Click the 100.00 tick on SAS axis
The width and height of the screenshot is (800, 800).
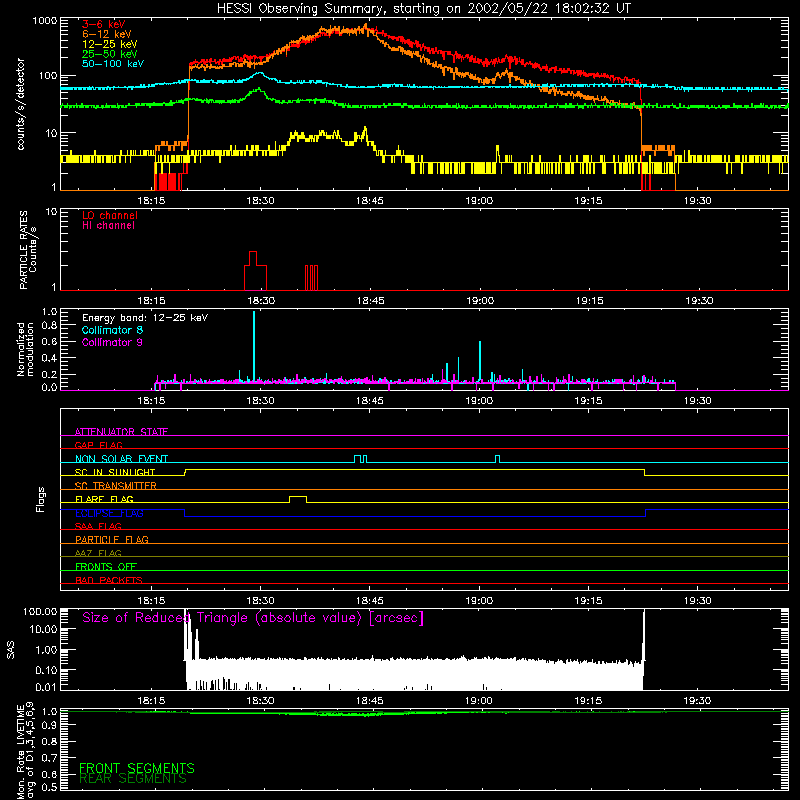(40, 611)
